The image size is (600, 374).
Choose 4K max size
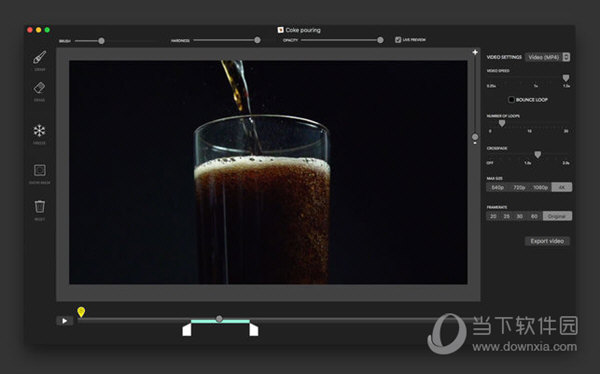click(x=562, y=187)
